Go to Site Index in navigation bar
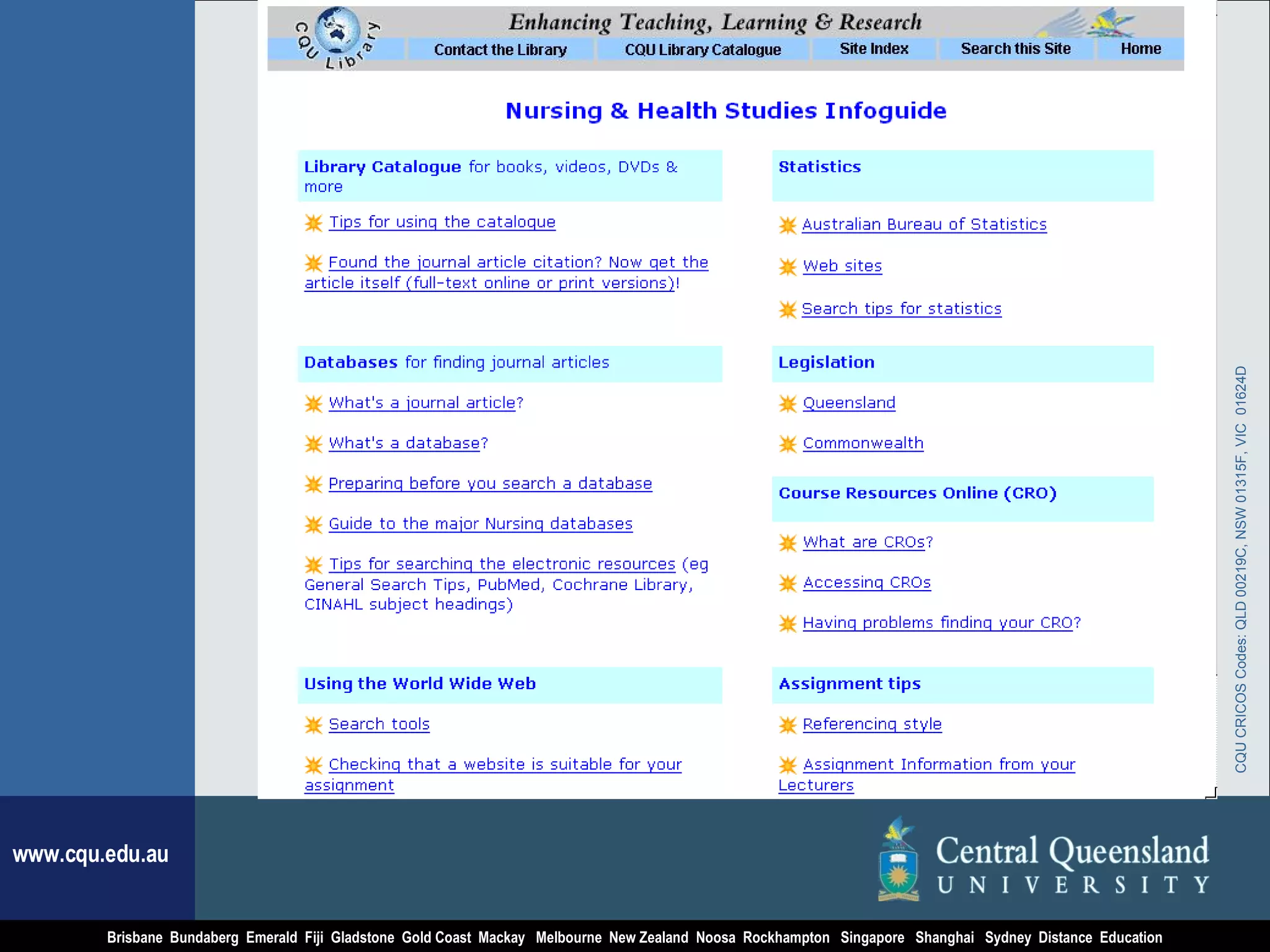This screenshot has height=952, width=1270. [x=874, y=49]
